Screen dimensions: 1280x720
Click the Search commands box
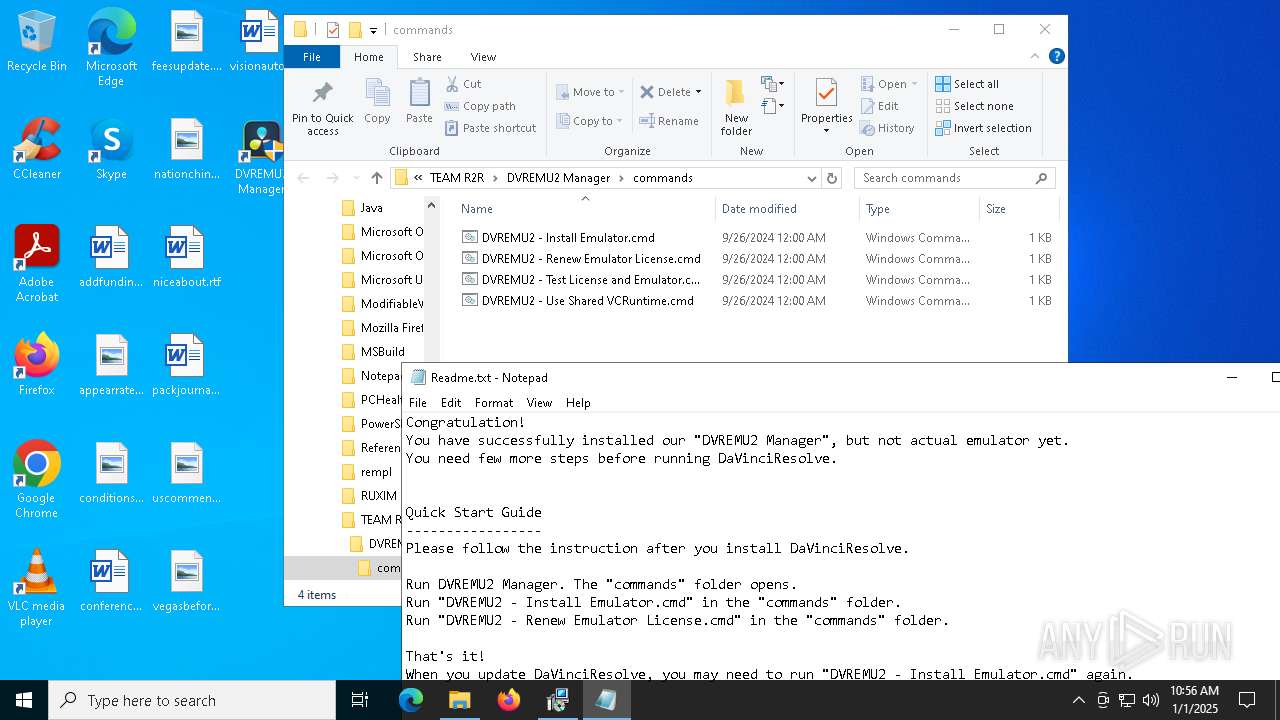[954, 178]
